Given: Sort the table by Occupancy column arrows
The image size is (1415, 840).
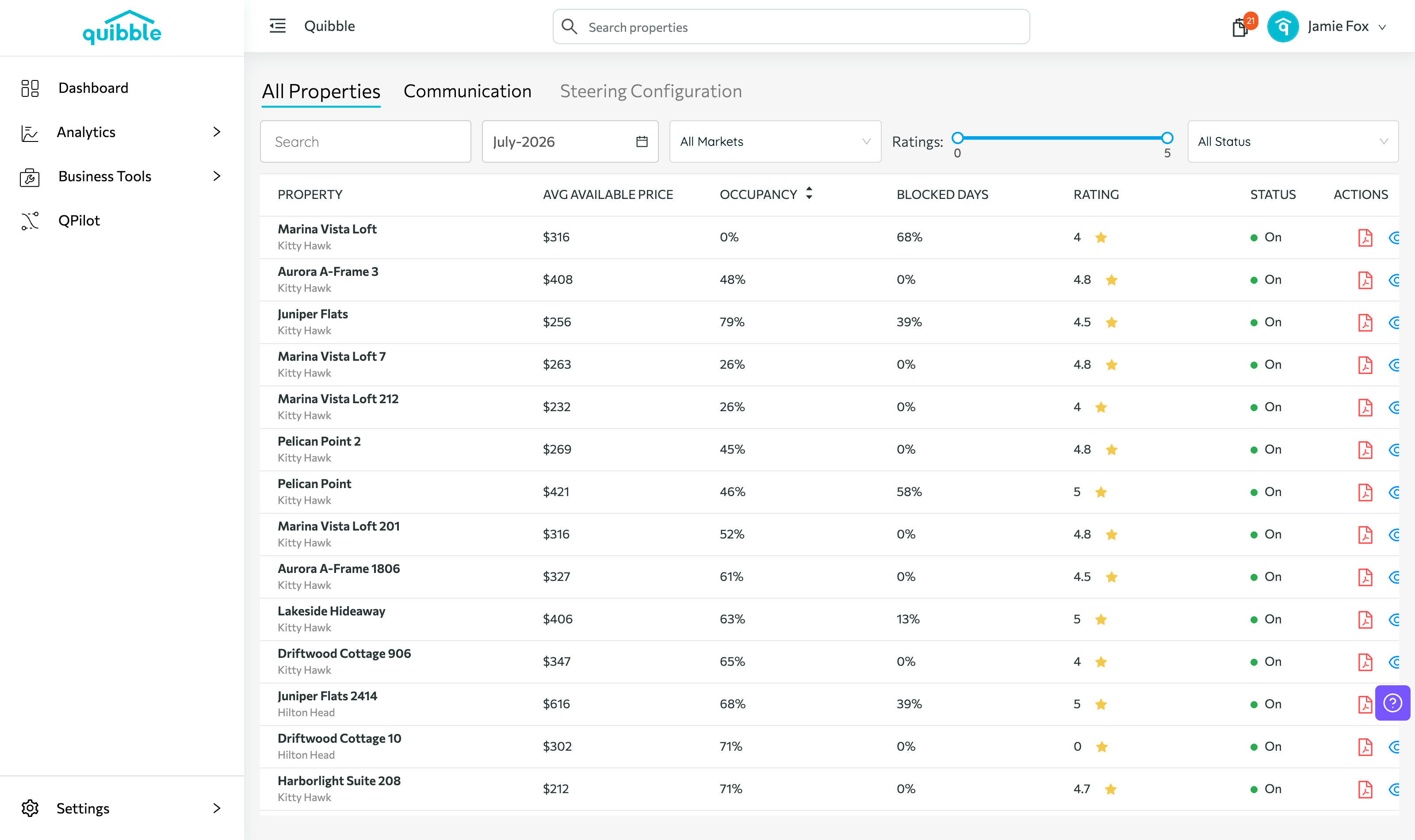Looking at the screenshot, I should (x=809, y=194).
